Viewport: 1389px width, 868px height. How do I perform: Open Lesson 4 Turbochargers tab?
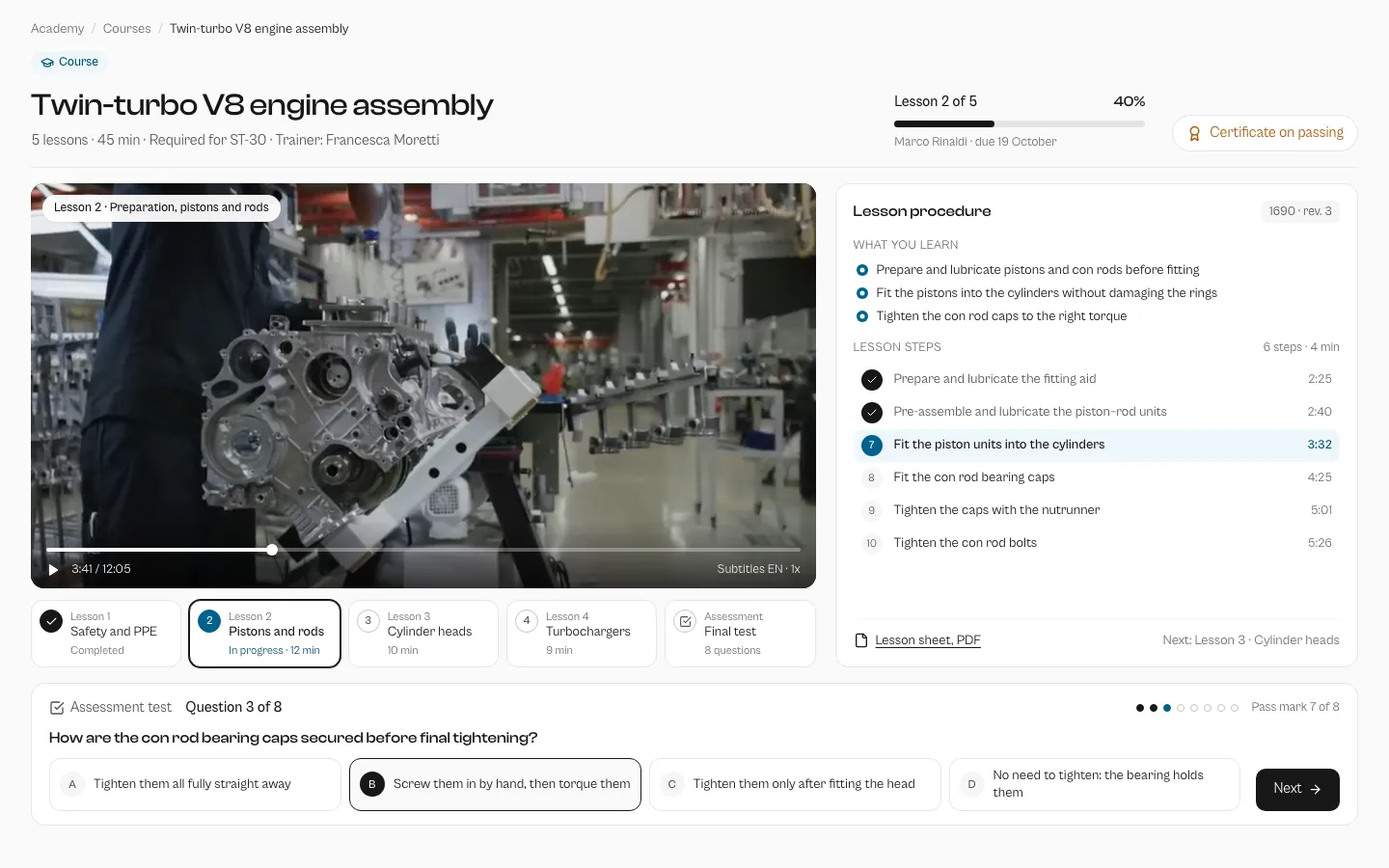pos(582,634)
